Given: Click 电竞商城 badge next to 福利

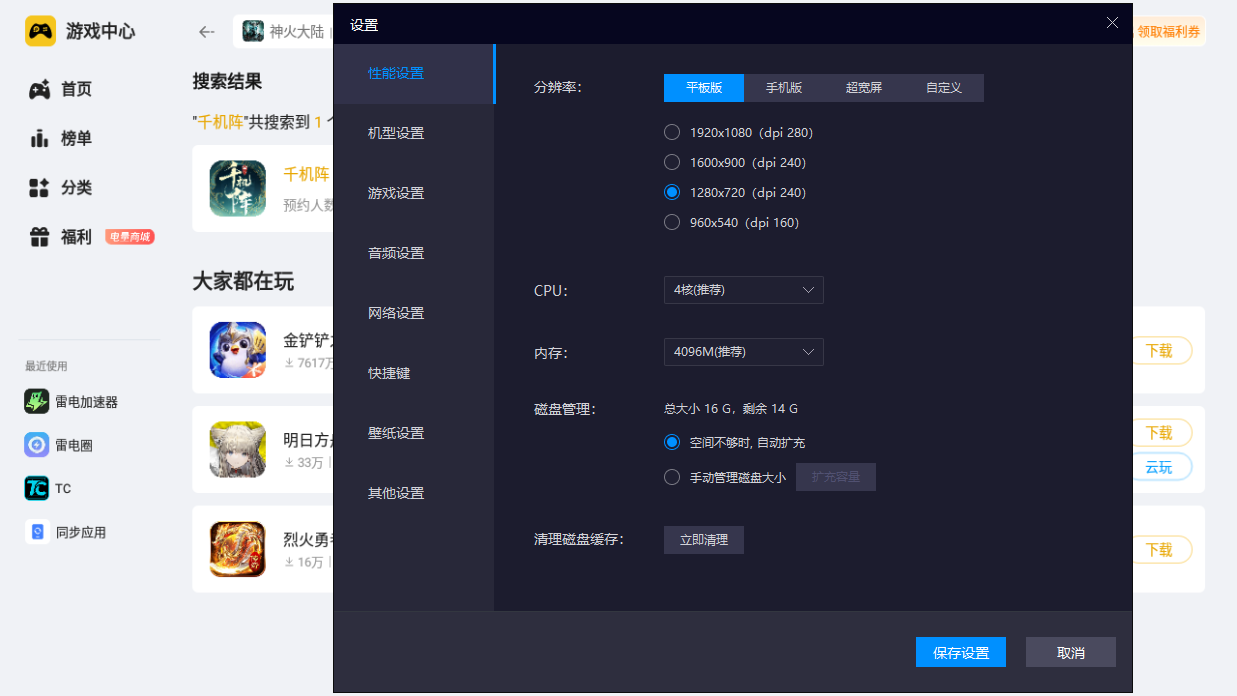Looking at the screenshot, I should pos(130,237).
